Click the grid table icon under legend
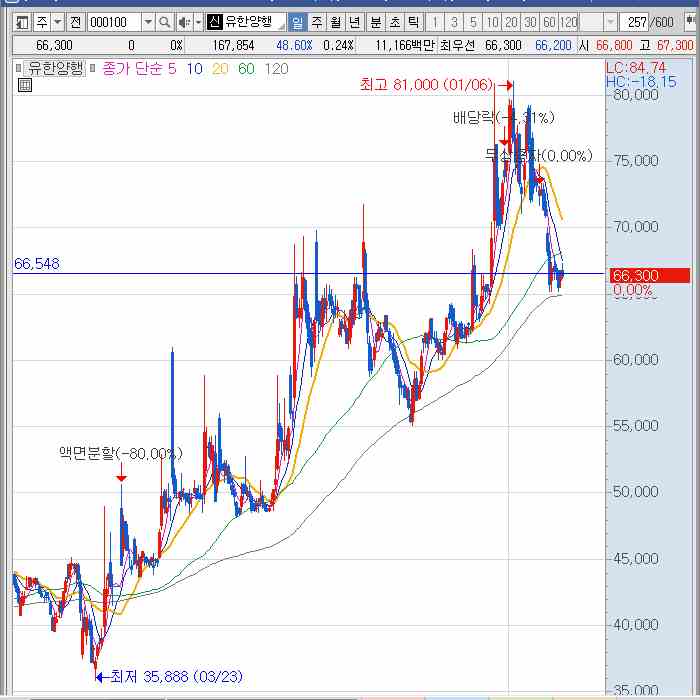Screen dimensions: 700x700 [25, 85]
